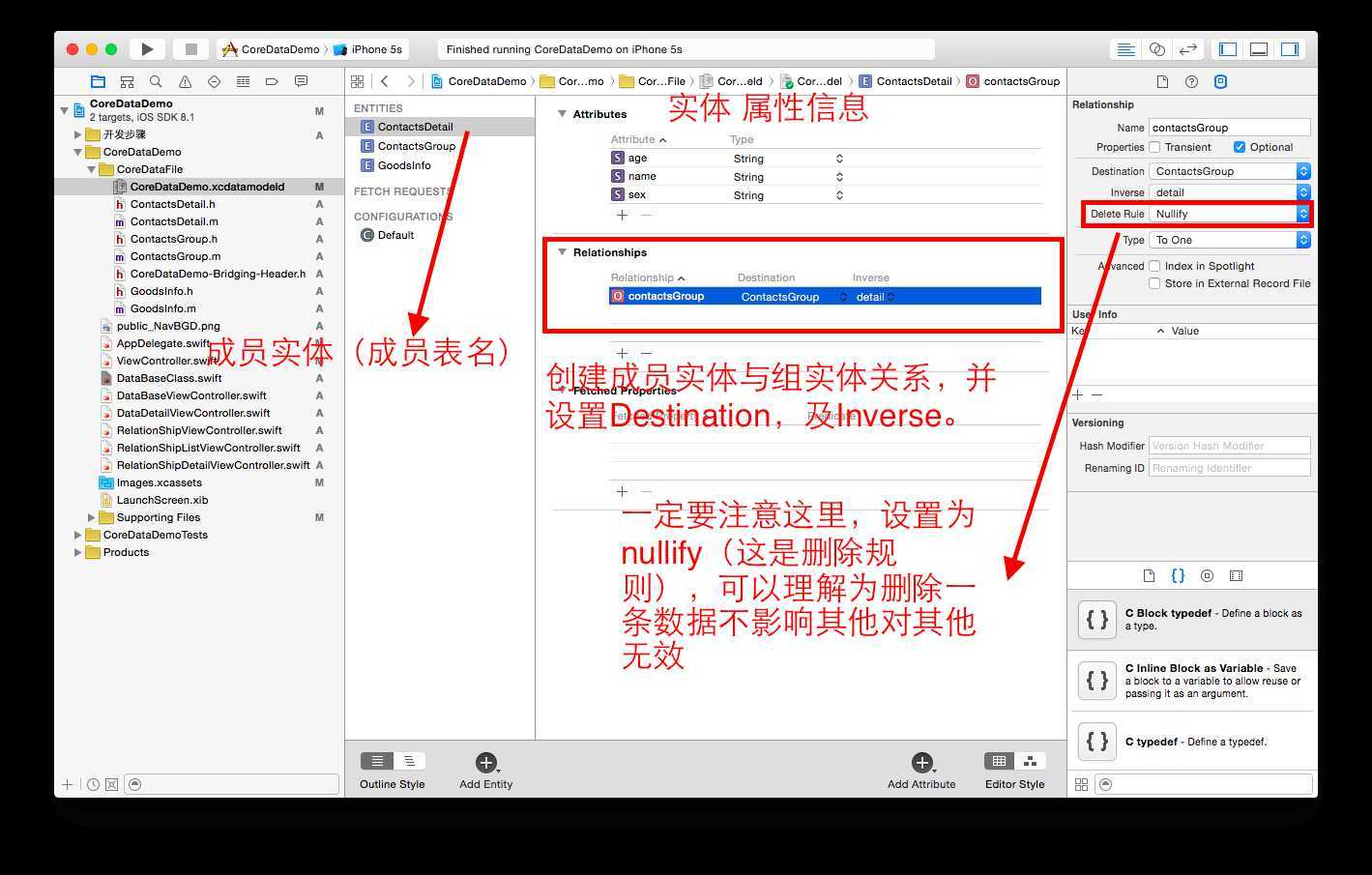
Task: Click Add Attribute button
Action: click(921, 771)
